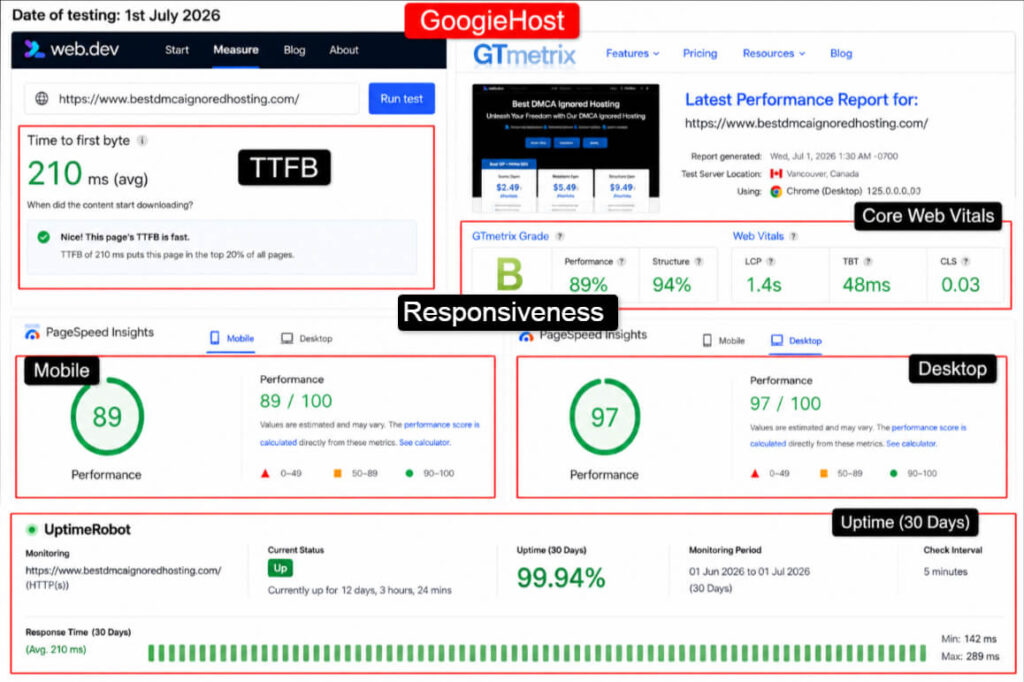Click the help icon next to Structure
The image size is (1024, 682).
click(699, 261)
